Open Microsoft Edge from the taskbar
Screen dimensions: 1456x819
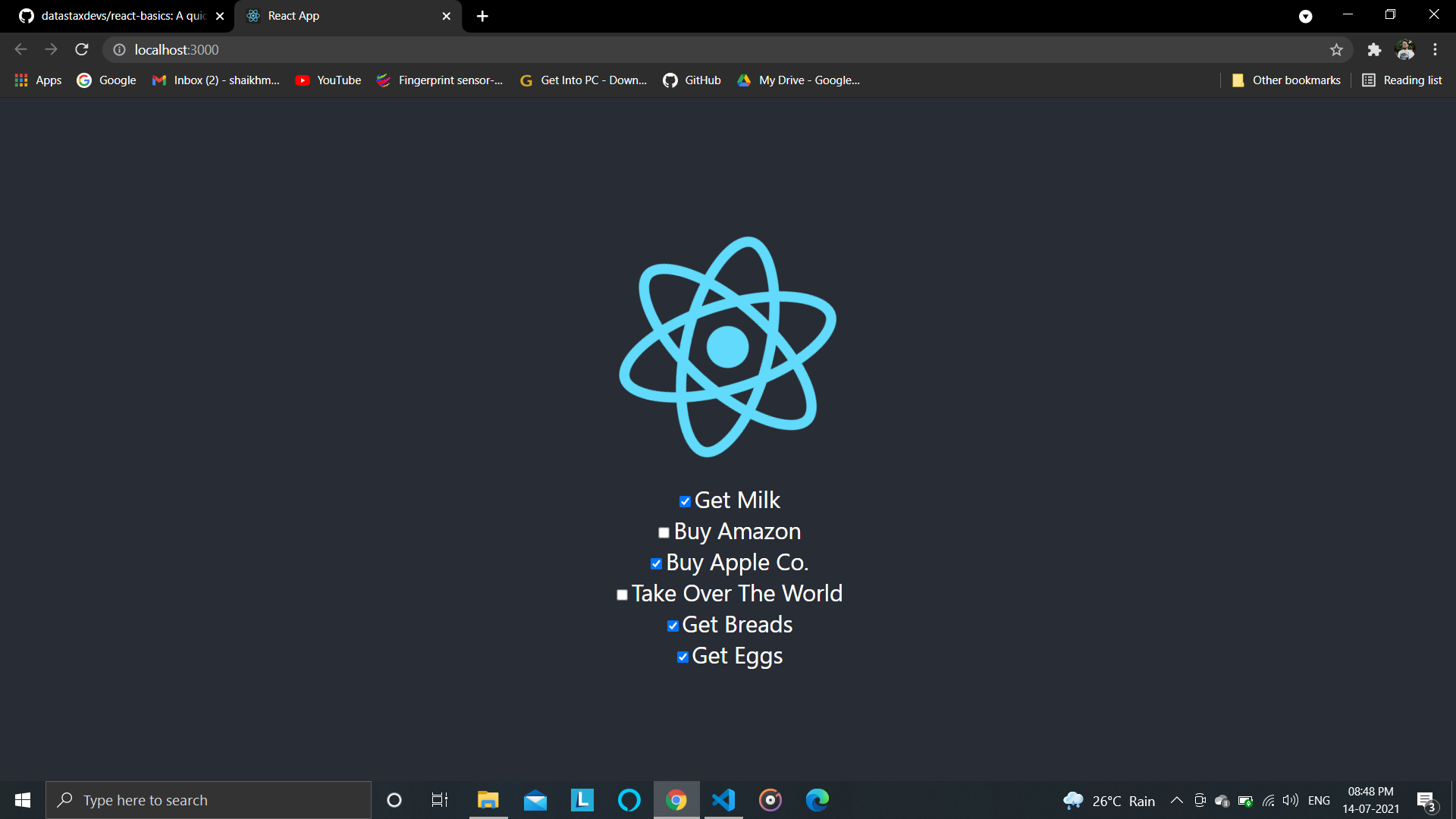[x=817, y=799]
